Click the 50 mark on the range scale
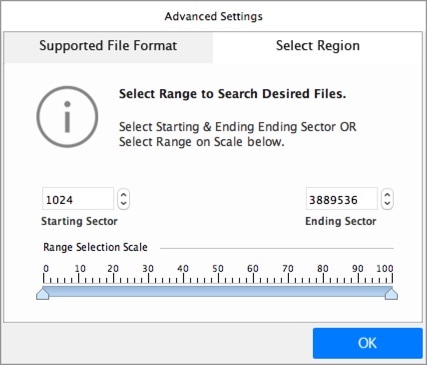This screenshot has width=427, height=365. [x=218, y=269]
